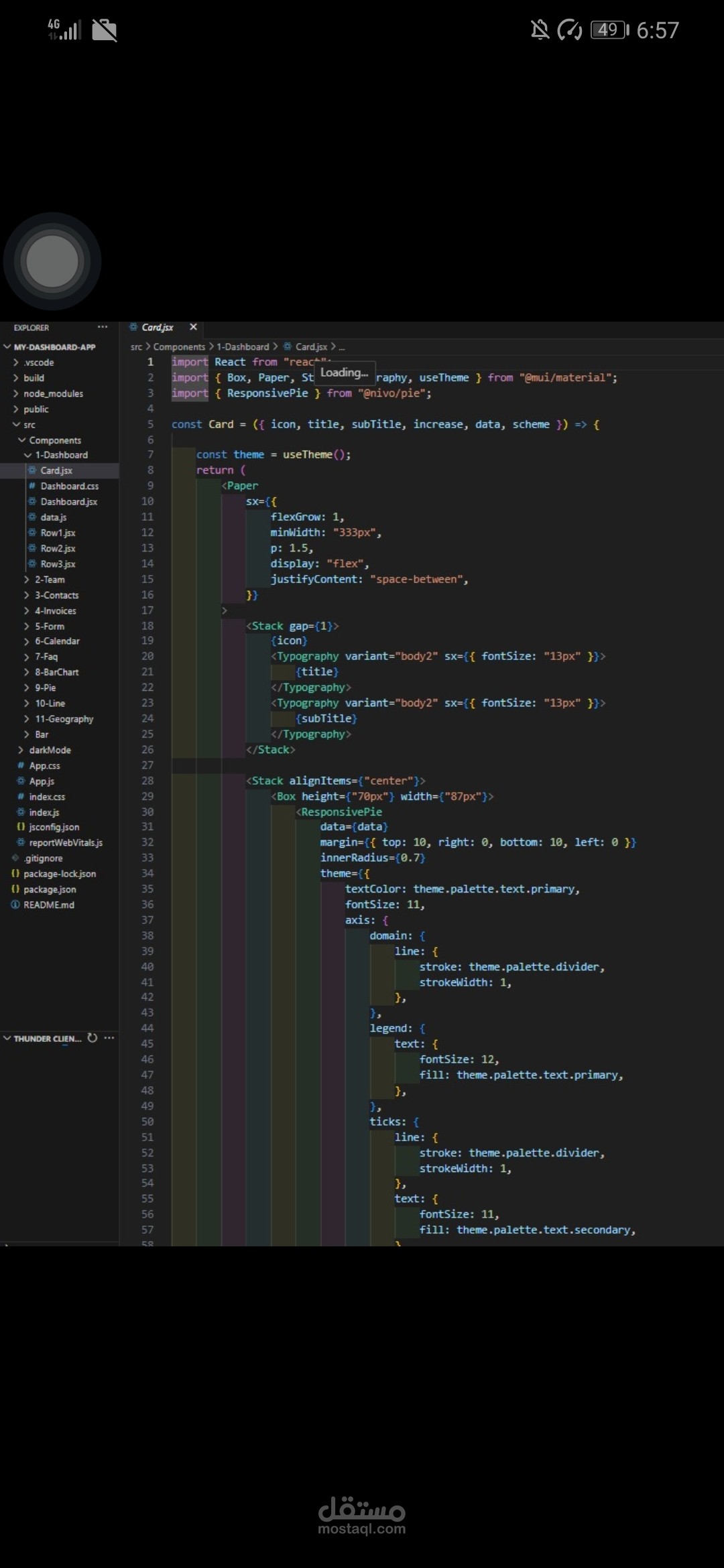Open data.js file
724x1568 pixels.
click(54, 517)
